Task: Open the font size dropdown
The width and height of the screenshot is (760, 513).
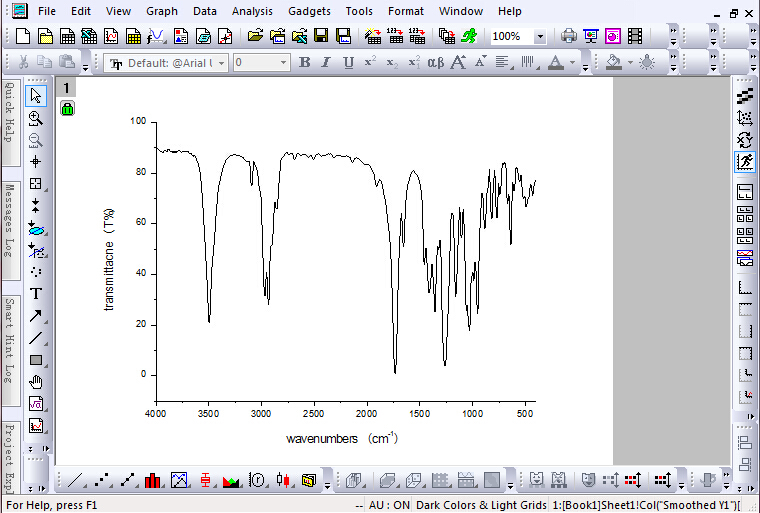Action: (x=283, y=63)
